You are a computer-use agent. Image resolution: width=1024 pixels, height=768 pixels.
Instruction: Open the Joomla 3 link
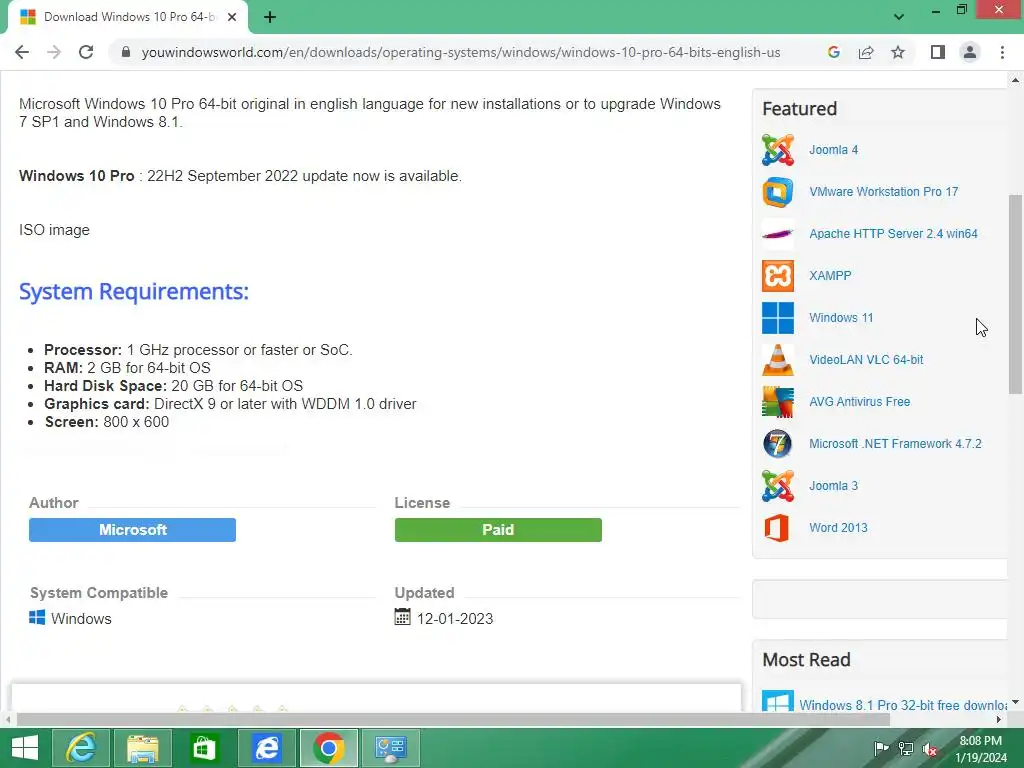pos(833,486)
